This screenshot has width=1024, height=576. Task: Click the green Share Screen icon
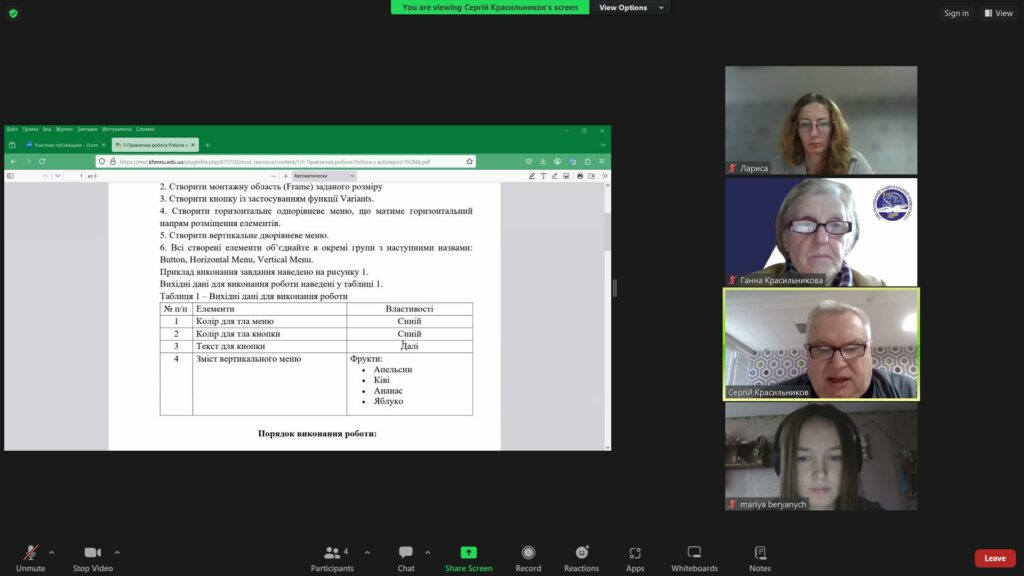pyautogui.click(x=468, y=553)
